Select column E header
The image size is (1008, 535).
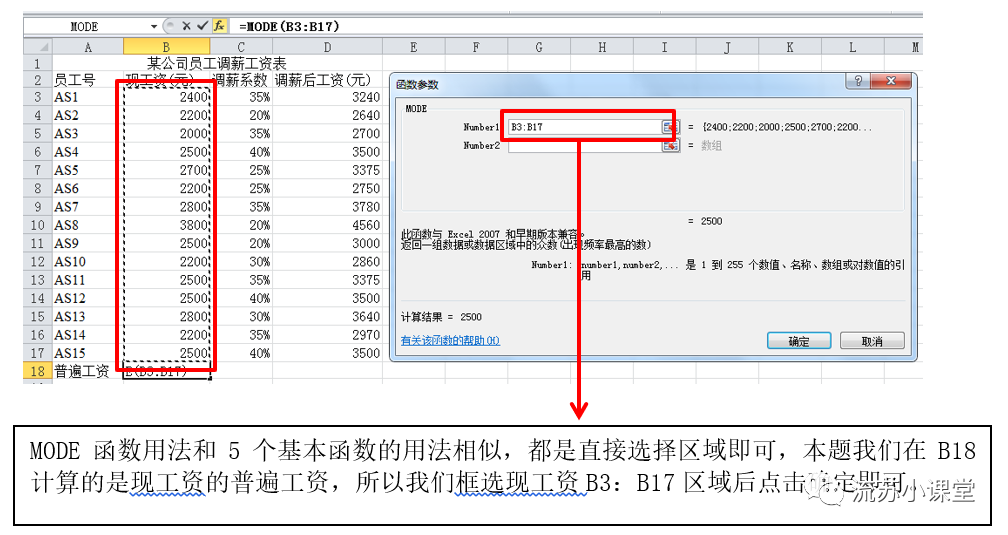tap(413, 47)
